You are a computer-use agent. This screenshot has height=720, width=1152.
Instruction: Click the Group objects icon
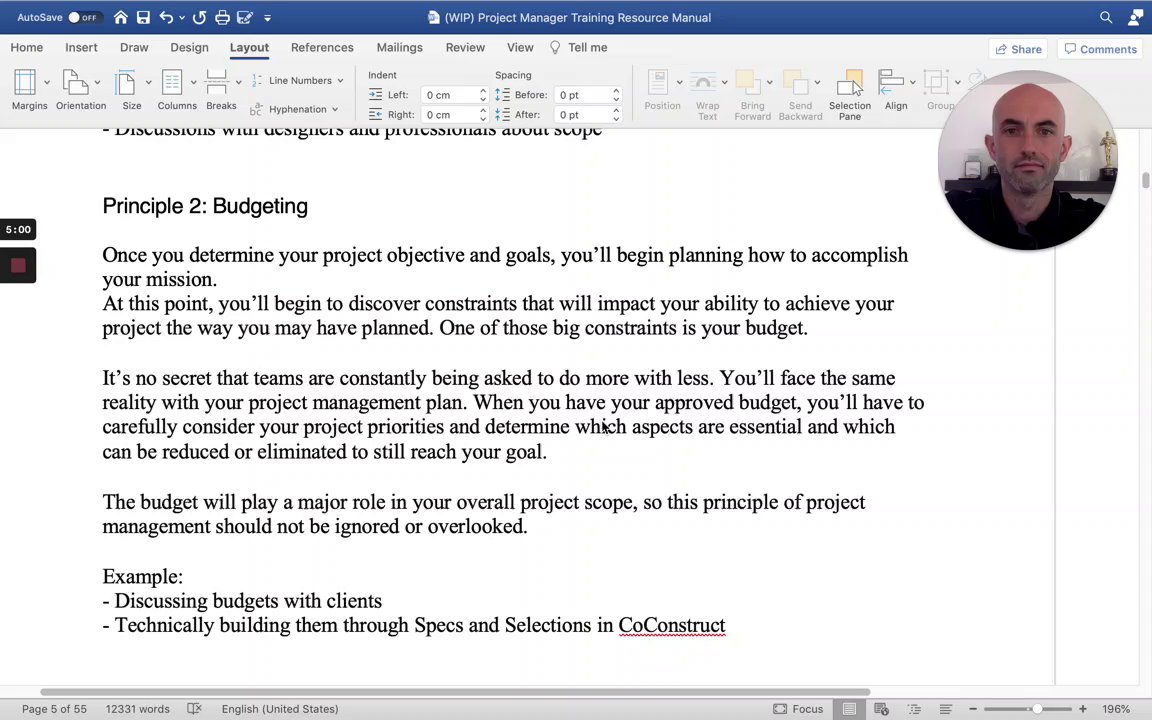coord(936,82)
